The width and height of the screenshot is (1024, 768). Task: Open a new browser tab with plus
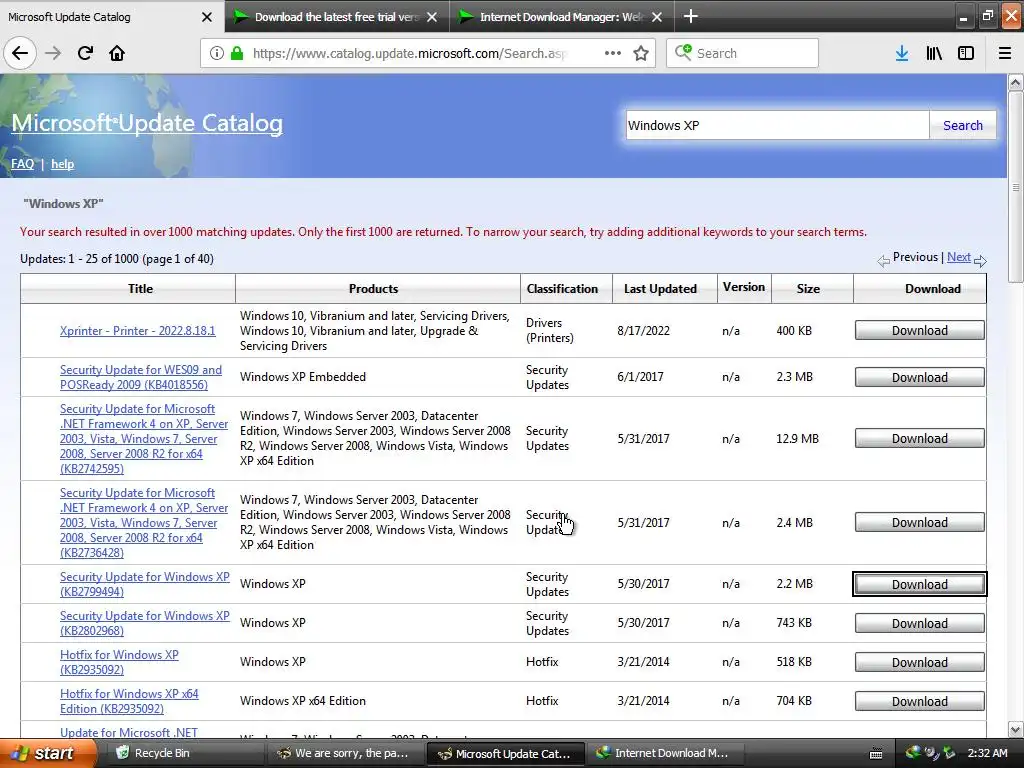[690, 16]
